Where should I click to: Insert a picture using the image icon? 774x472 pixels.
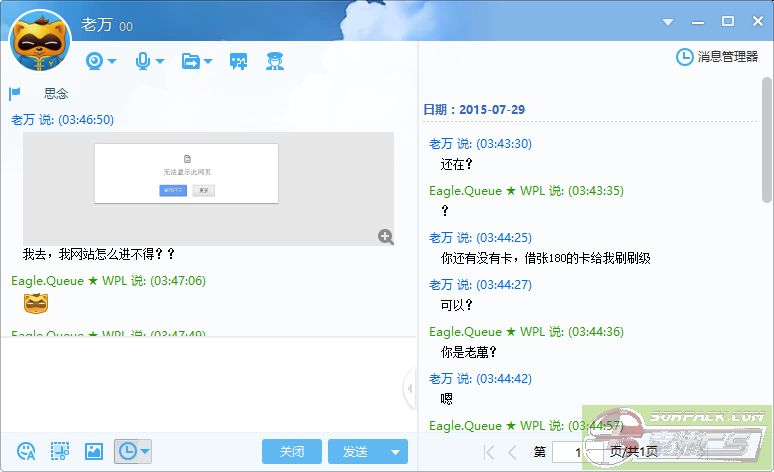point(94,451)
